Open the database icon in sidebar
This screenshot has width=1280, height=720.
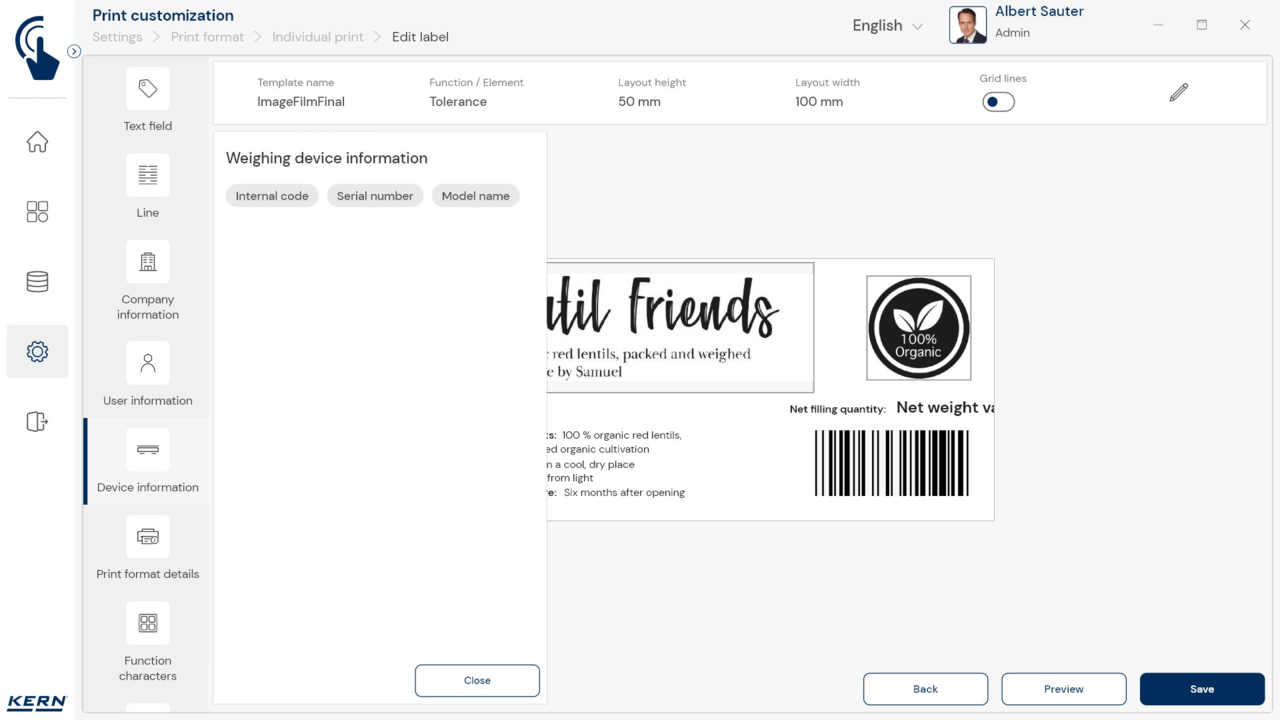click(37, 282)
